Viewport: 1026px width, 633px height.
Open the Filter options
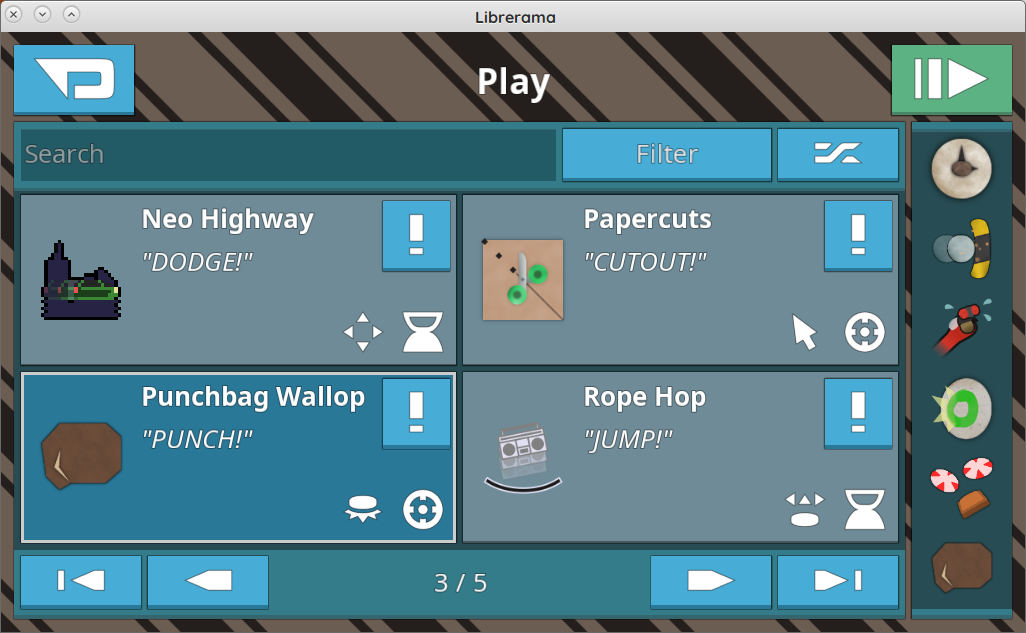point(667,154)
